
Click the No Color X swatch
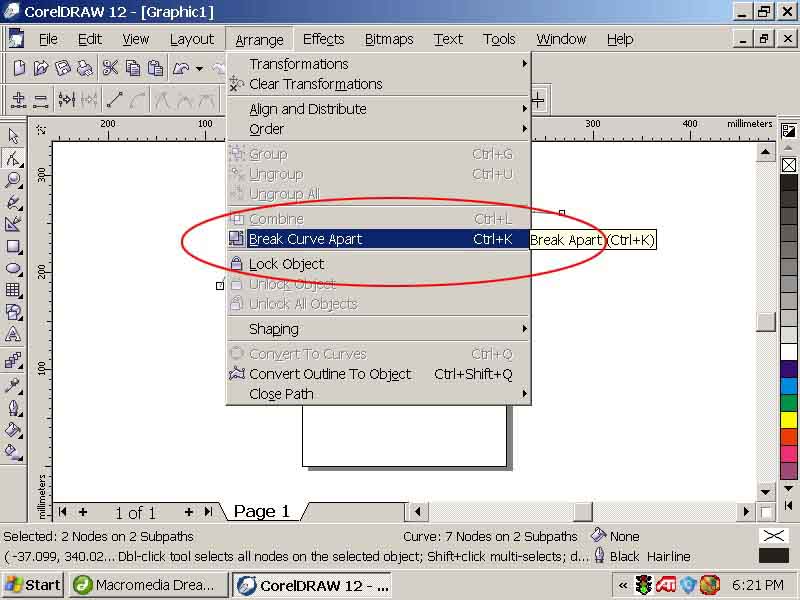(789, 165)
